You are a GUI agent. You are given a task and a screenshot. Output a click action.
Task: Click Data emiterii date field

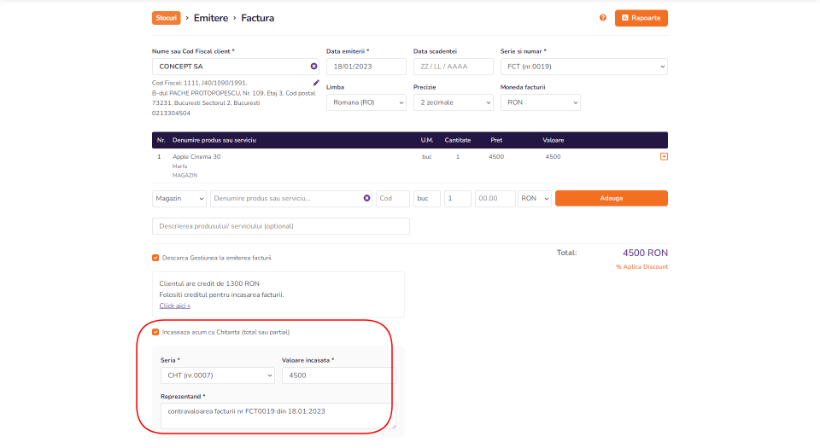(x=366, y=66)
